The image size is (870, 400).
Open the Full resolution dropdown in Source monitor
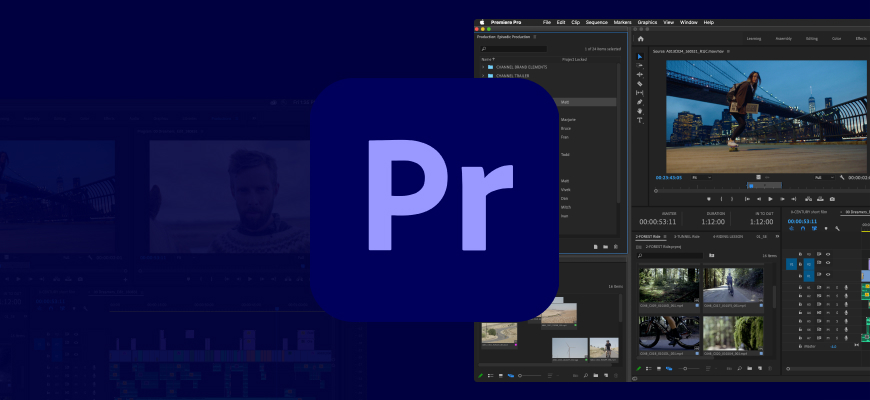point(824,178)
